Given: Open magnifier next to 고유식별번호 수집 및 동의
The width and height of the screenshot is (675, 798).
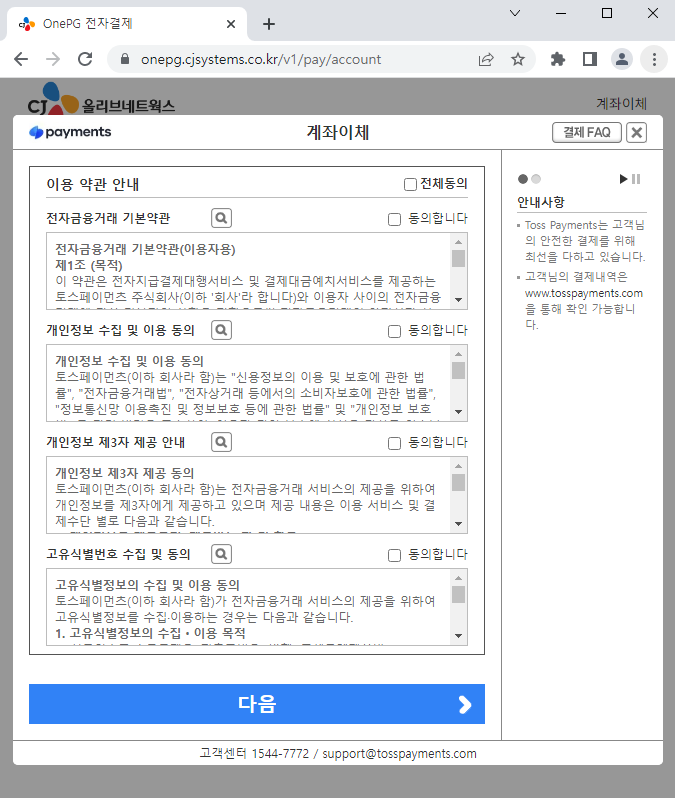Looking at the screenshot, I should point(221,554).
